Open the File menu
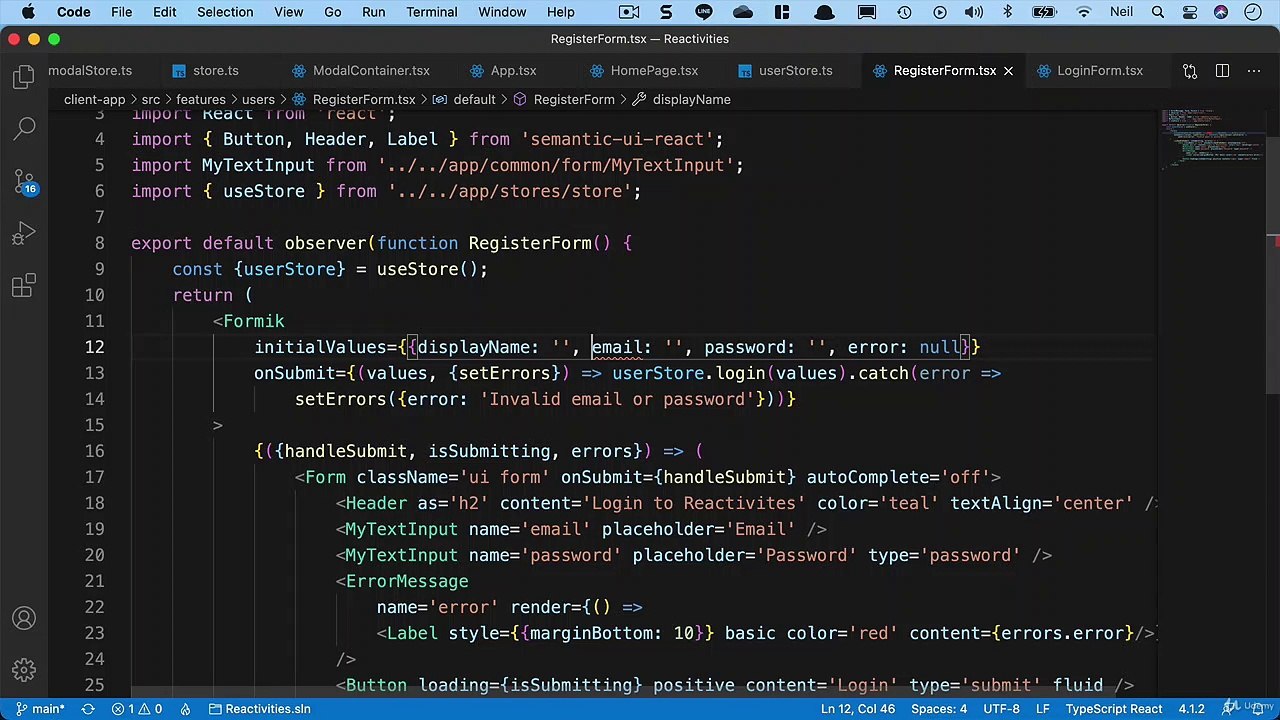This screenshot has height=720, width=1280. click(x=121, y=12)
